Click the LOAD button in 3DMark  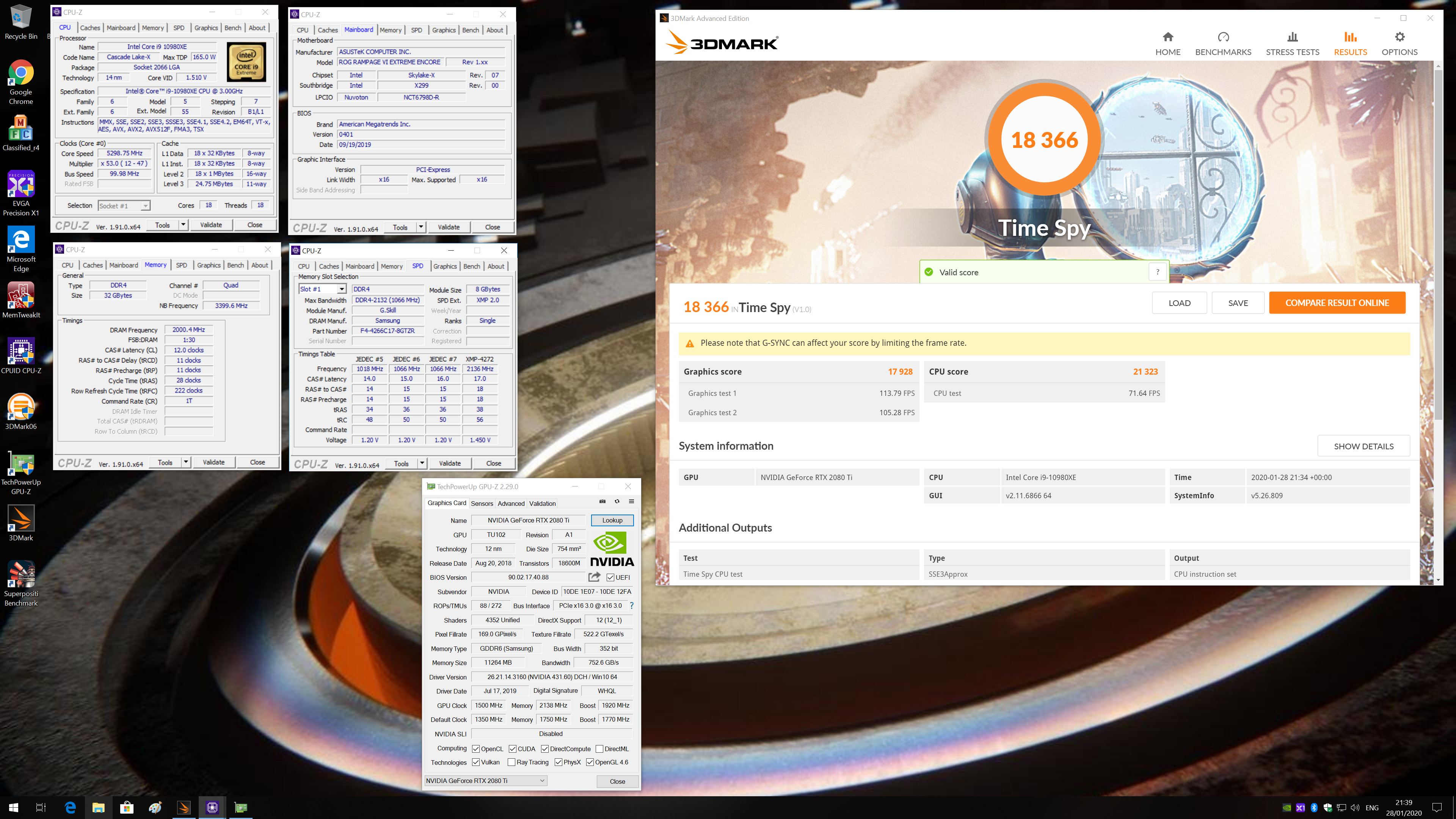[1179, 303]
